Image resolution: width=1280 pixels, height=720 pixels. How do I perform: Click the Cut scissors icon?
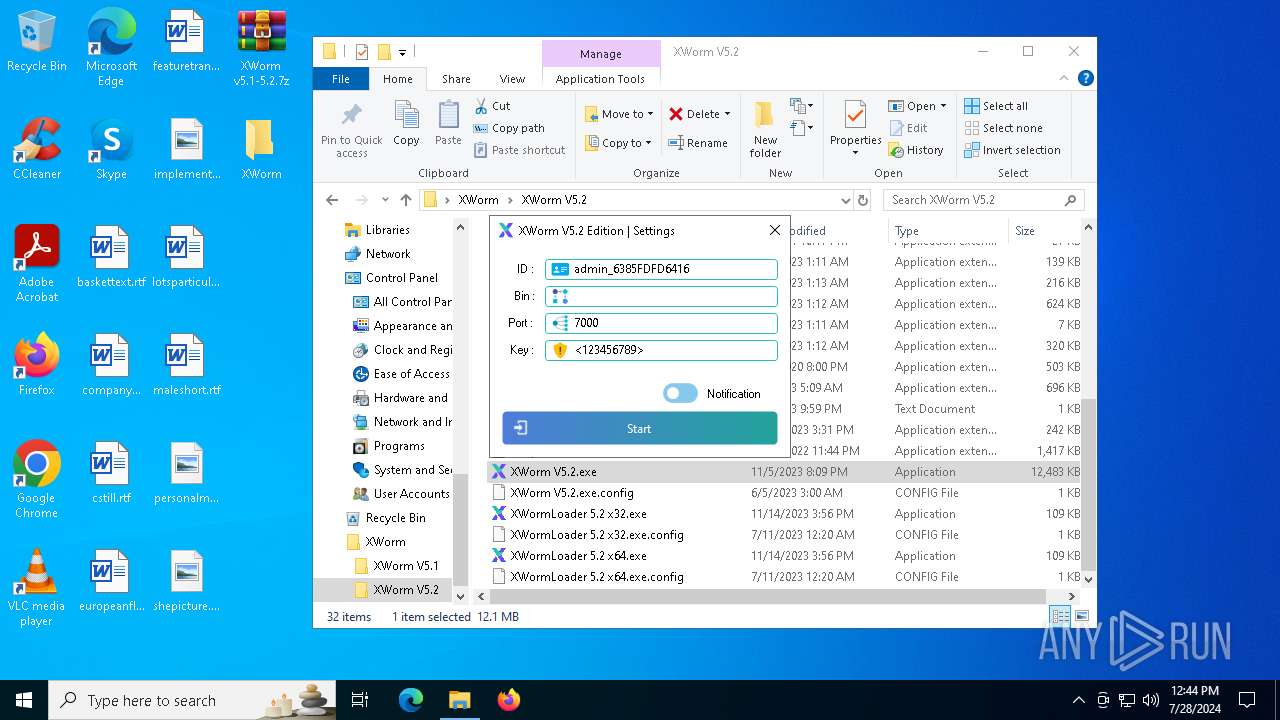pyautogui.click(x=481, y=105)
